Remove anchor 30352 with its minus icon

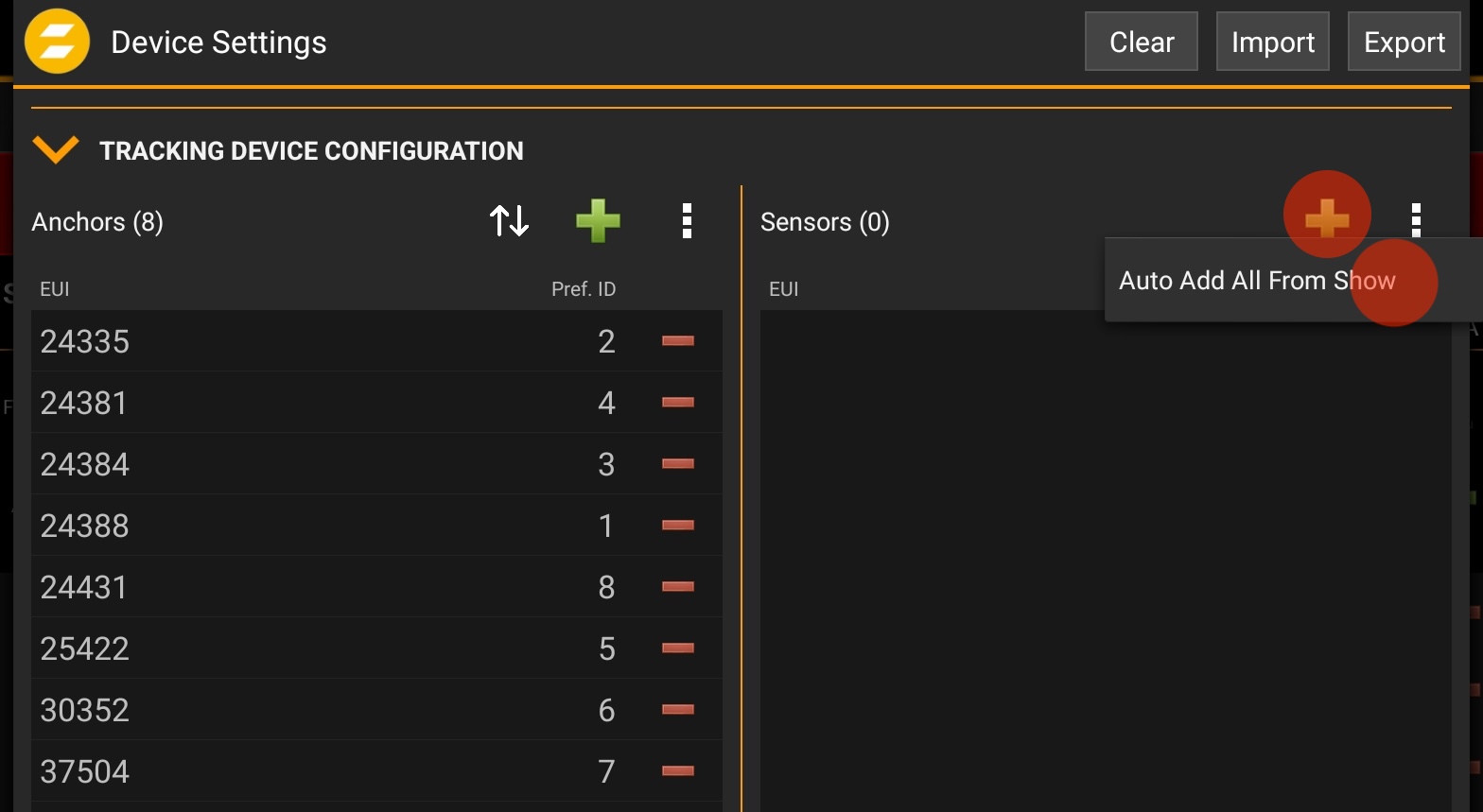click(677, 710)
